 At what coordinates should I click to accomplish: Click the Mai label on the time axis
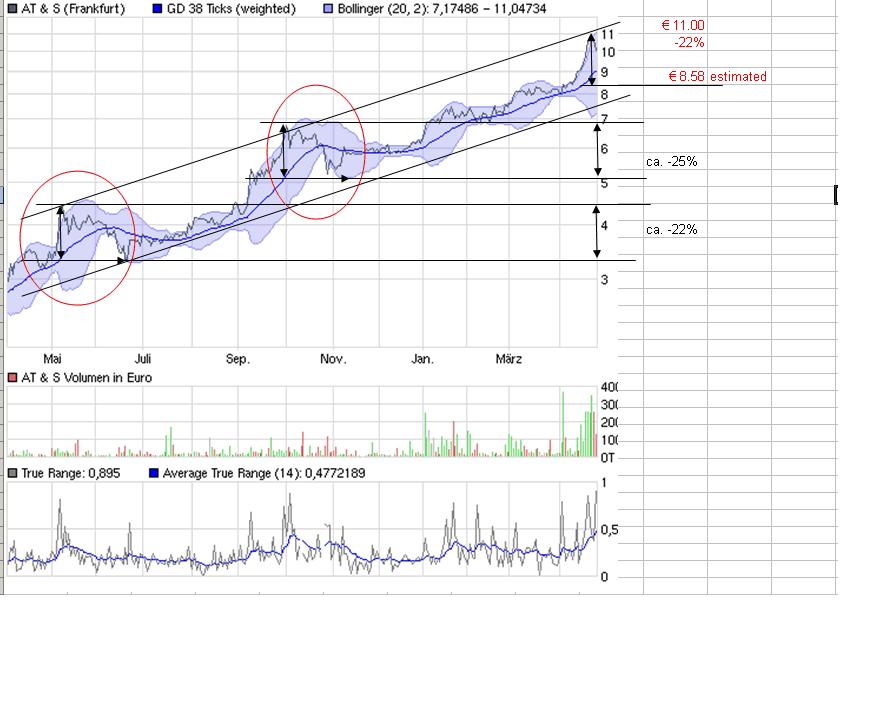pyautogui.click(x=53, y=359)
